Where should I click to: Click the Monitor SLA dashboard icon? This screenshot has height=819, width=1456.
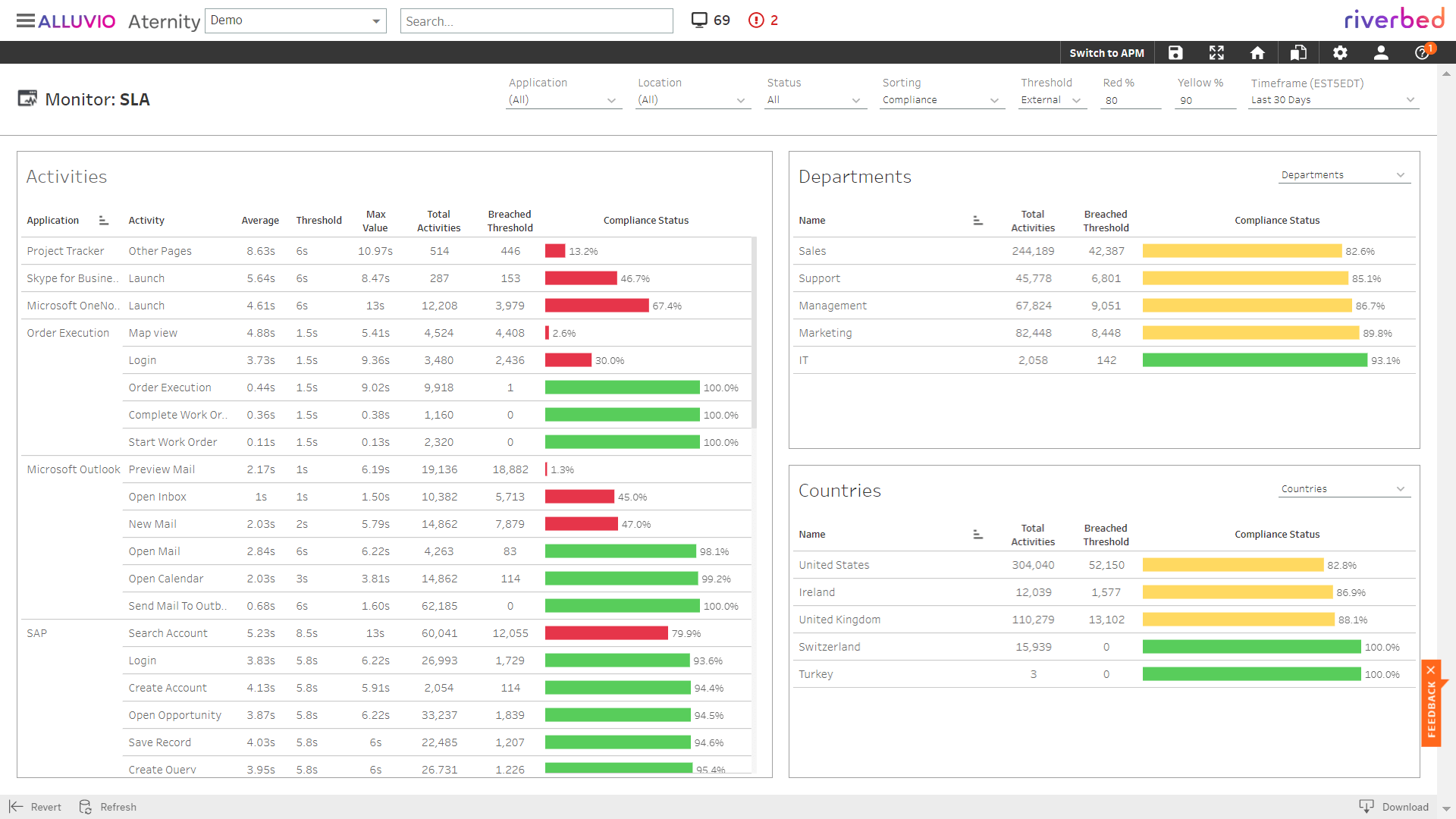pos(26,98)
